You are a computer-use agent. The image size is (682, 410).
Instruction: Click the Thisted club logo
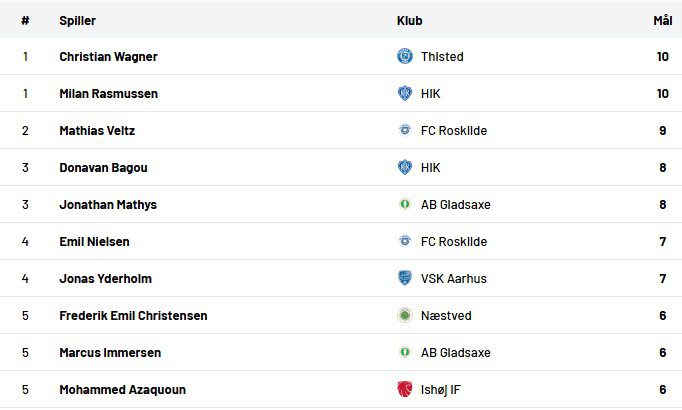[405, 57]
